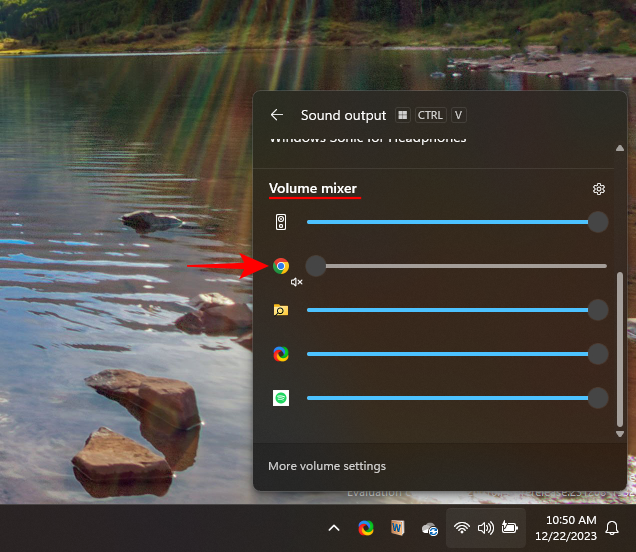Mute File Explorer app in mixer
Image resolution: width=636 pixels, height=552 pixels.
pos(281,310)
